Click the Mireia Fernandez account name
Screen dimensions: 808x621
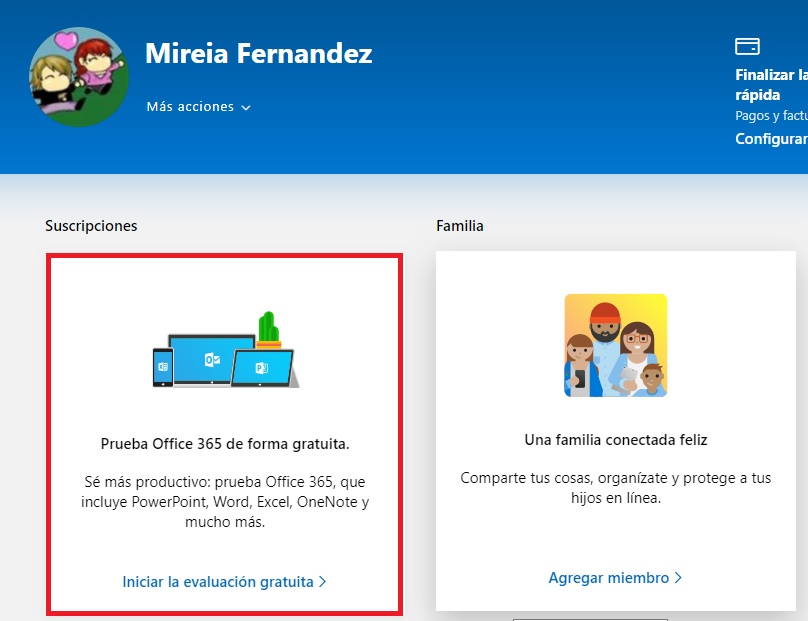coord(259,53)
